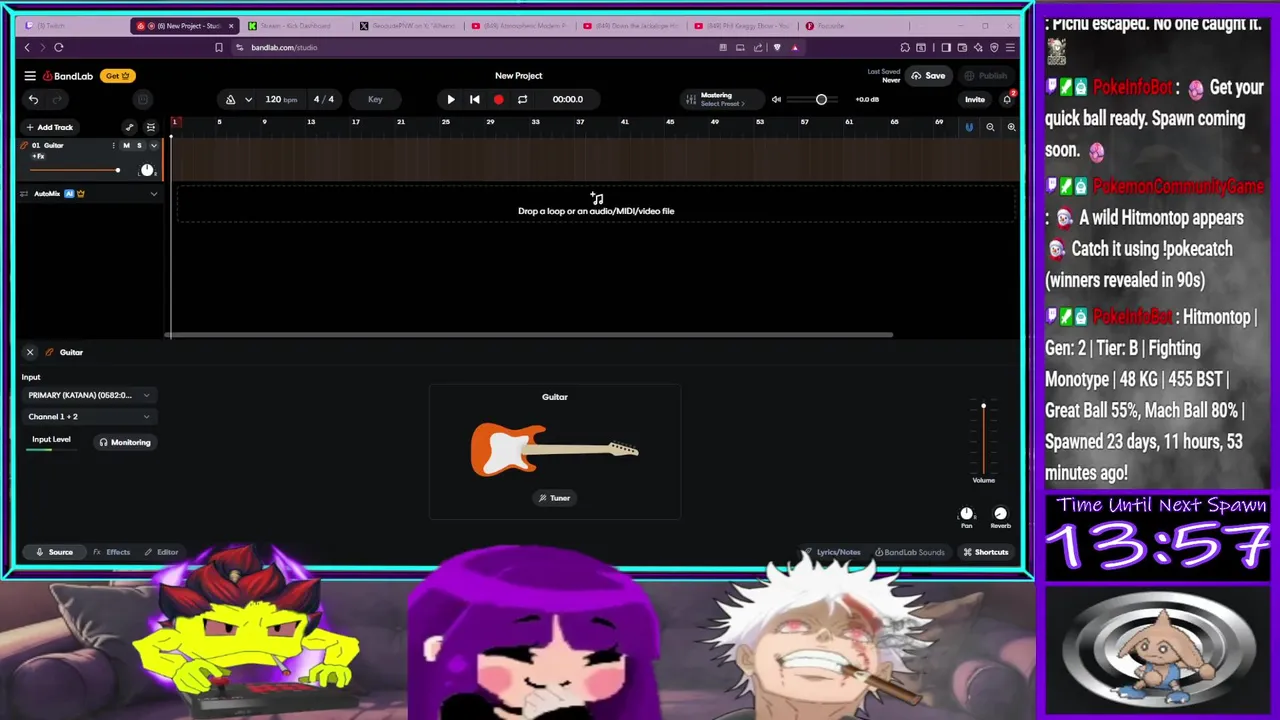Viewport: 1280px width, 720px height.
Task: Adjust the panel Volume fader
Action: click(x=983, y=438)
